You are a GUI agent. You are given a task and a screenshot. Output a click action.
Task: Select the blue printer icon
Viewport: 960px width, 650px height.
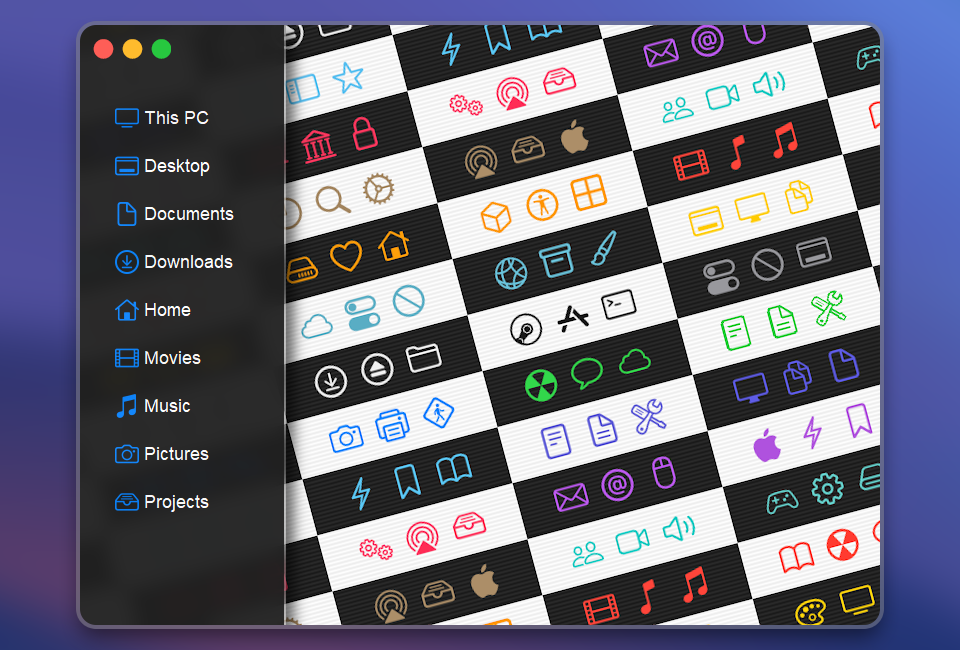point(392,425)
